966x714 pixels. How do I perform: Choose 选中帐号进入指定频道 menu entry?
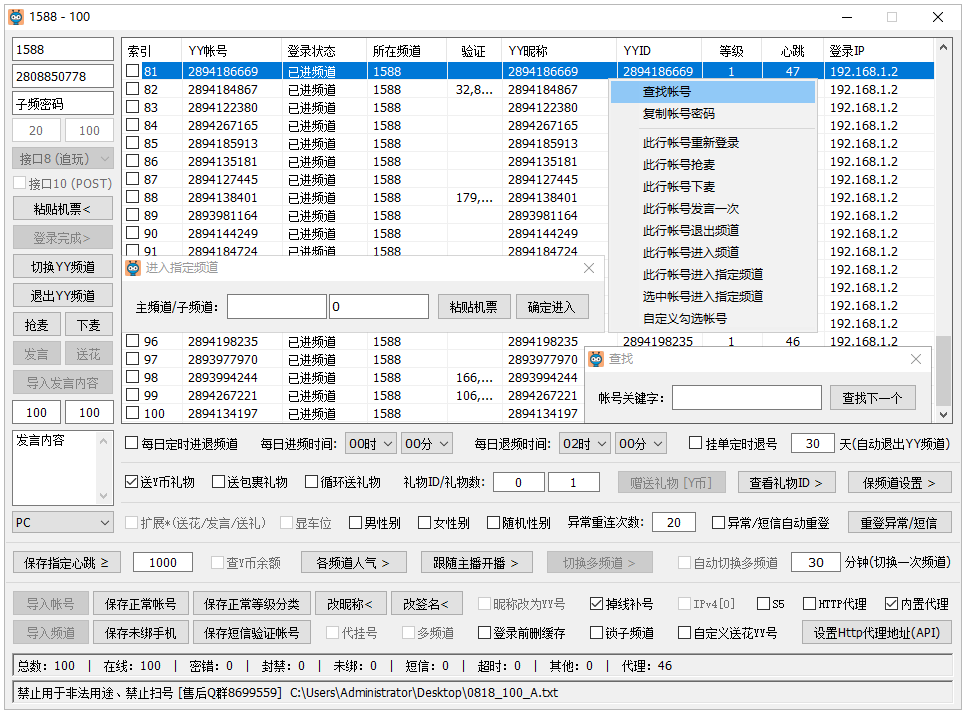[x=713, y=297]
